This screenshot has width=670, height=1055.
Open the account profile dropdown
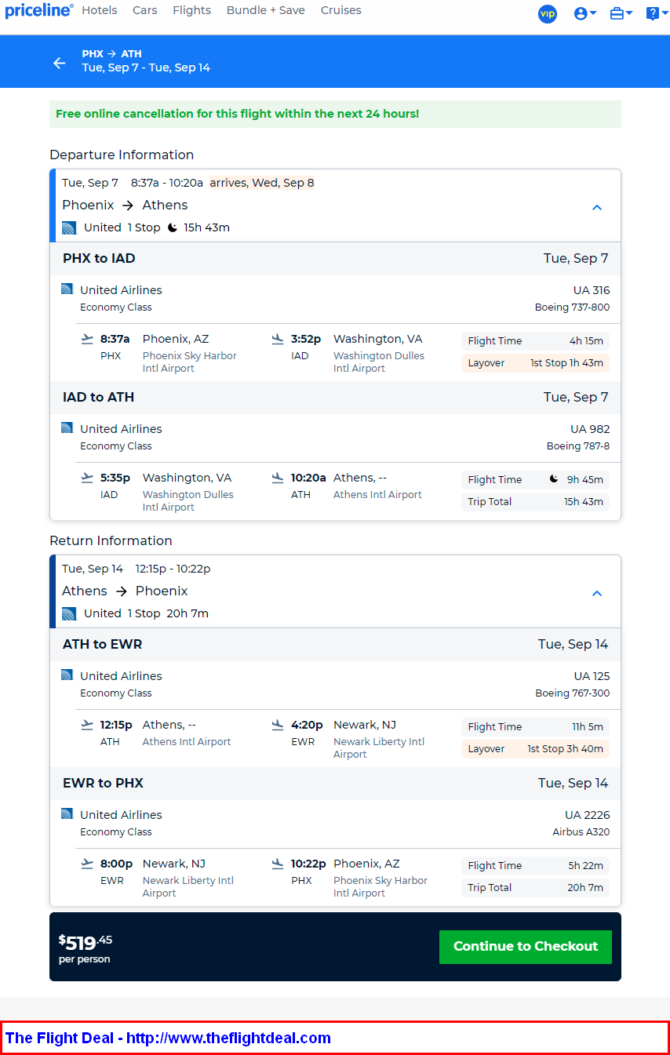click(585, 13)
